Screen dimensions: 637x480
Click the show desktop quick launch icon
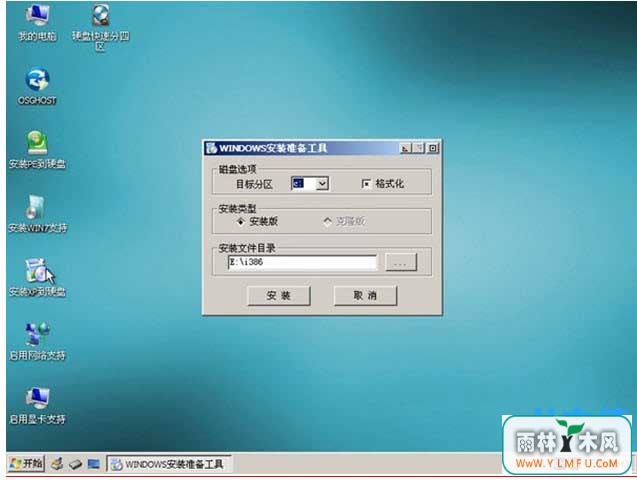[x=93, y=464]
